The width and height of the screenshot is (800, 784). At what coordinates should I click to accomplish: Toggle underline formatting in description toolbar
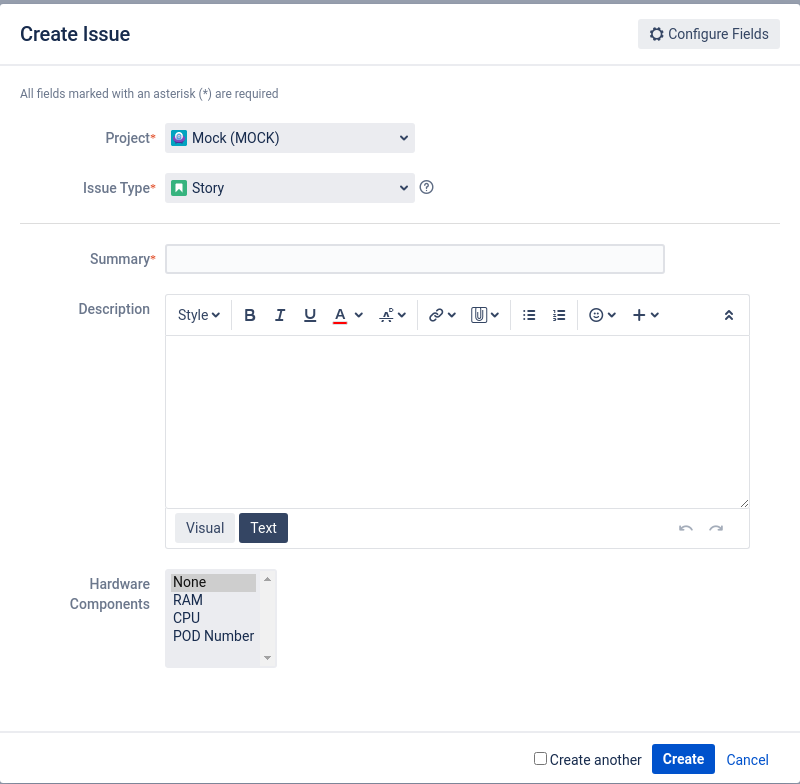310,315
